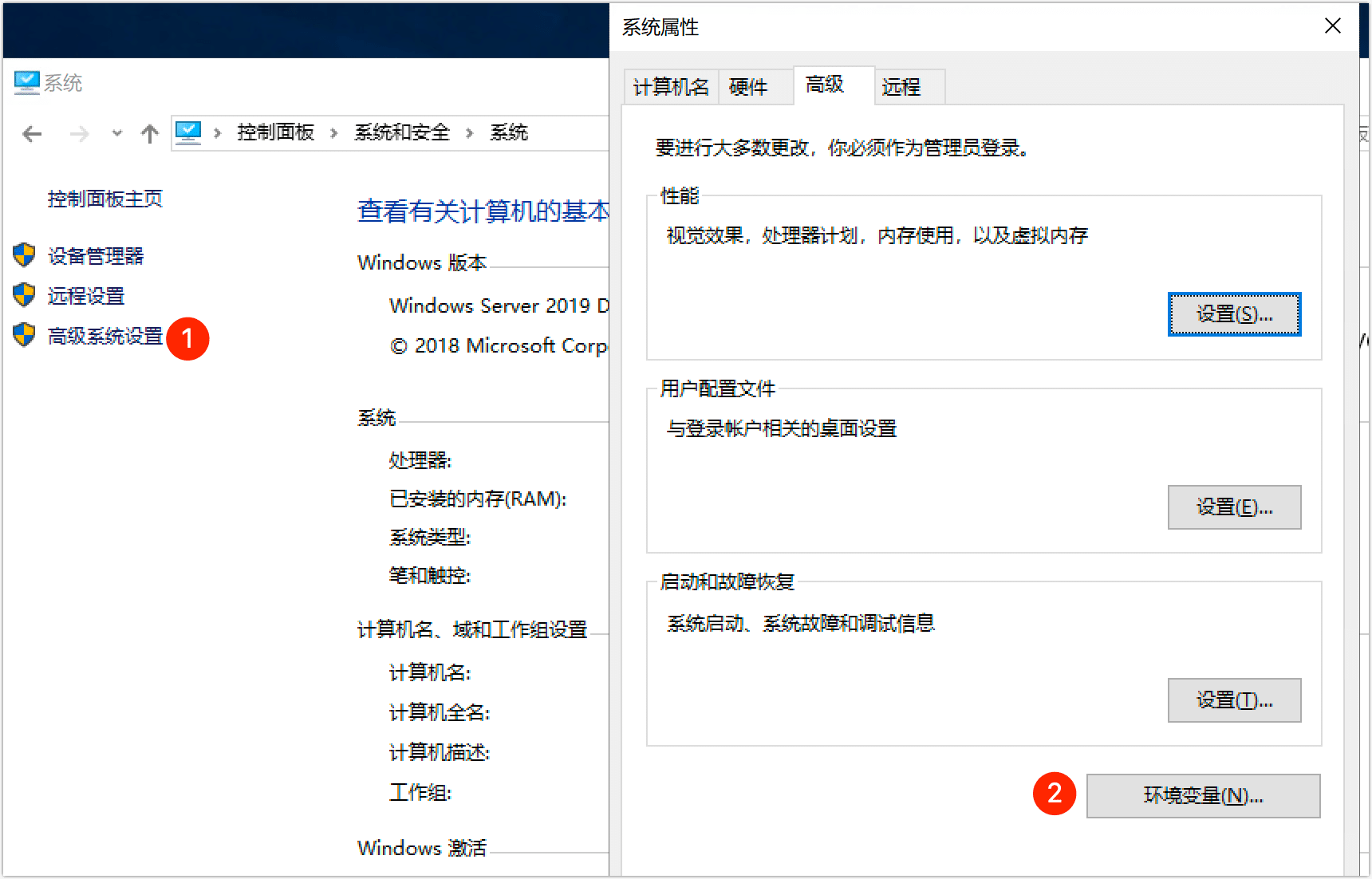Click the shield icon beside 远程设置
Screen dimensions: 1372x879
[x=25, y=295]
